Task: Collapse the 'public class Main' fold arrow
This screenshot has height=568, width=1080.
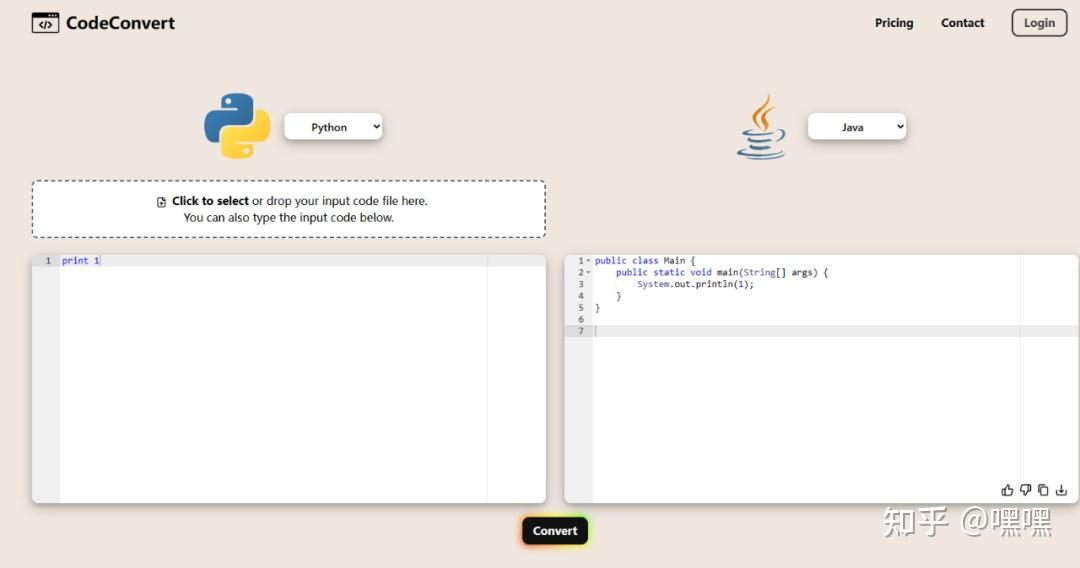Action: (588, 261)
